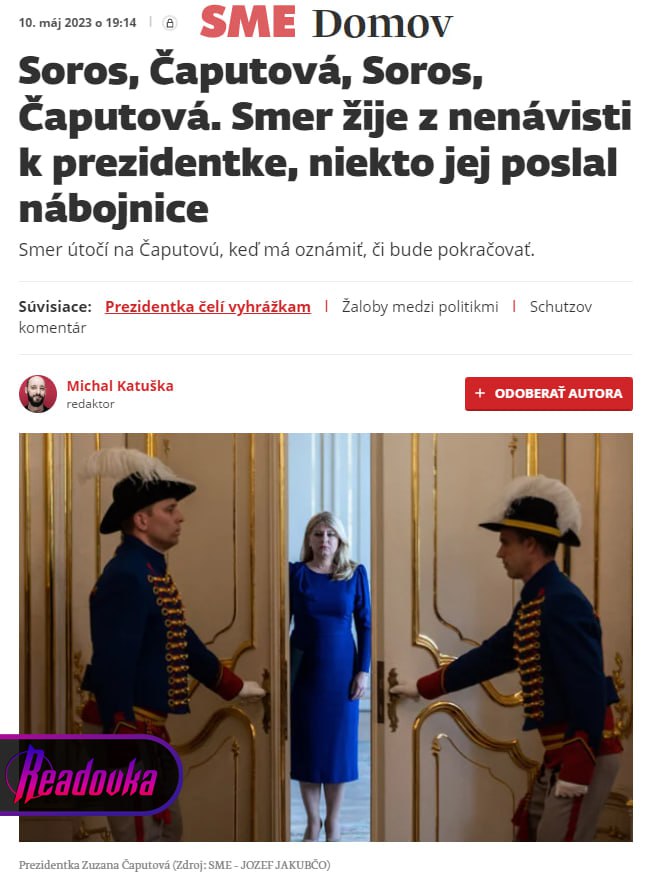
Task: Click the article headline about Čaputová
Action: click(x=325, y=140)
